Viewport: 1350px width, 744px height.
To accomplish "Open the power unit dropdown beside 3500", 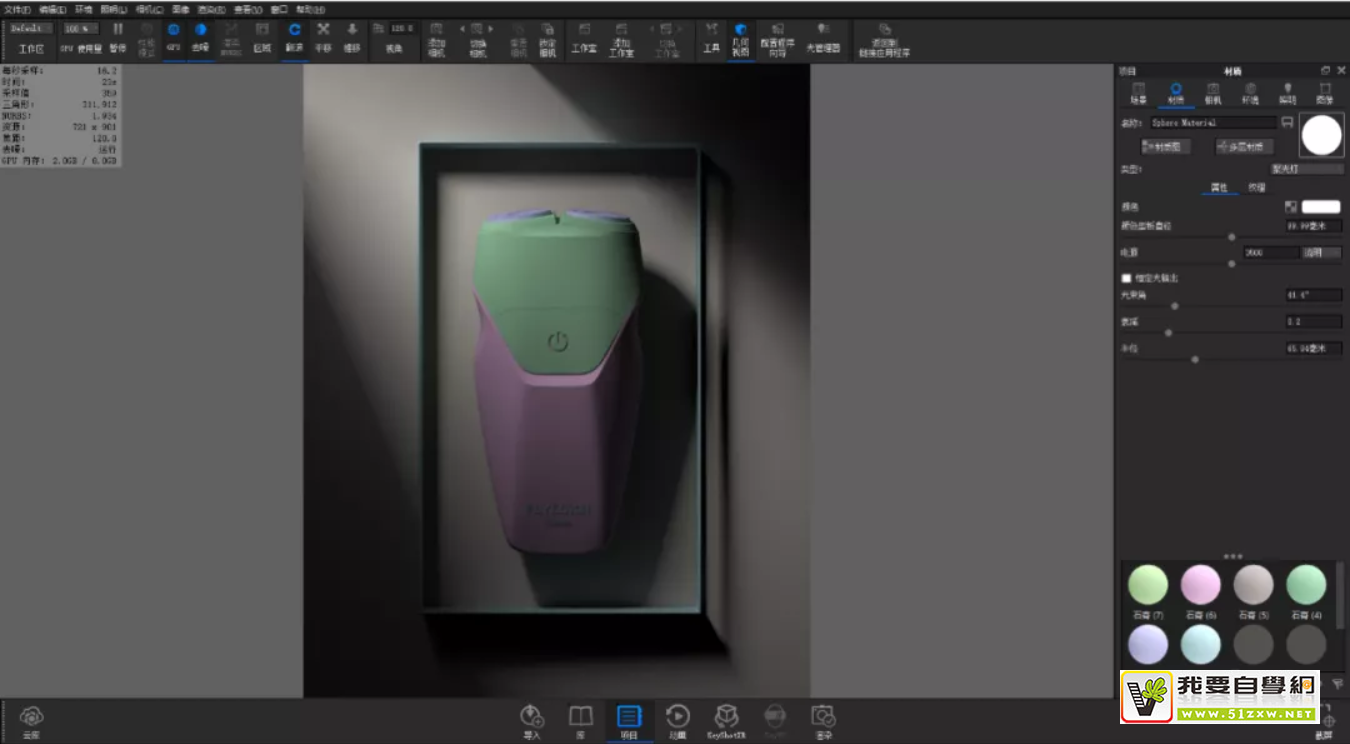I will coord(1321,253).
